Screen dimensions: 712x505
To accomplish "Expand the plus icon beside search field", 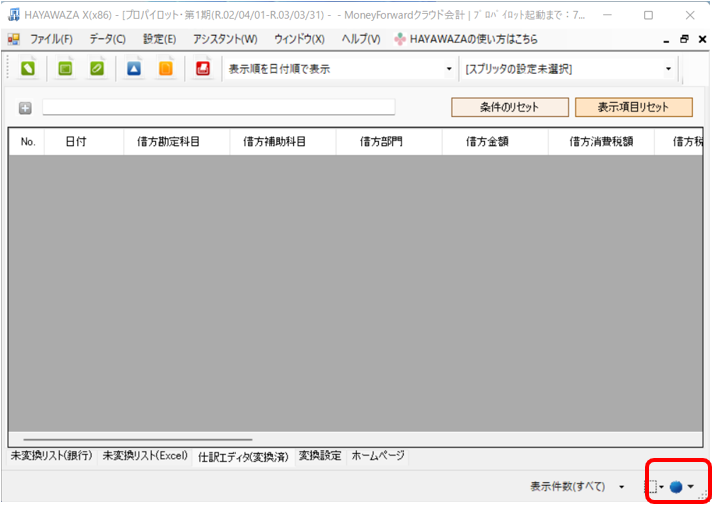I will (x=25, y=108).
